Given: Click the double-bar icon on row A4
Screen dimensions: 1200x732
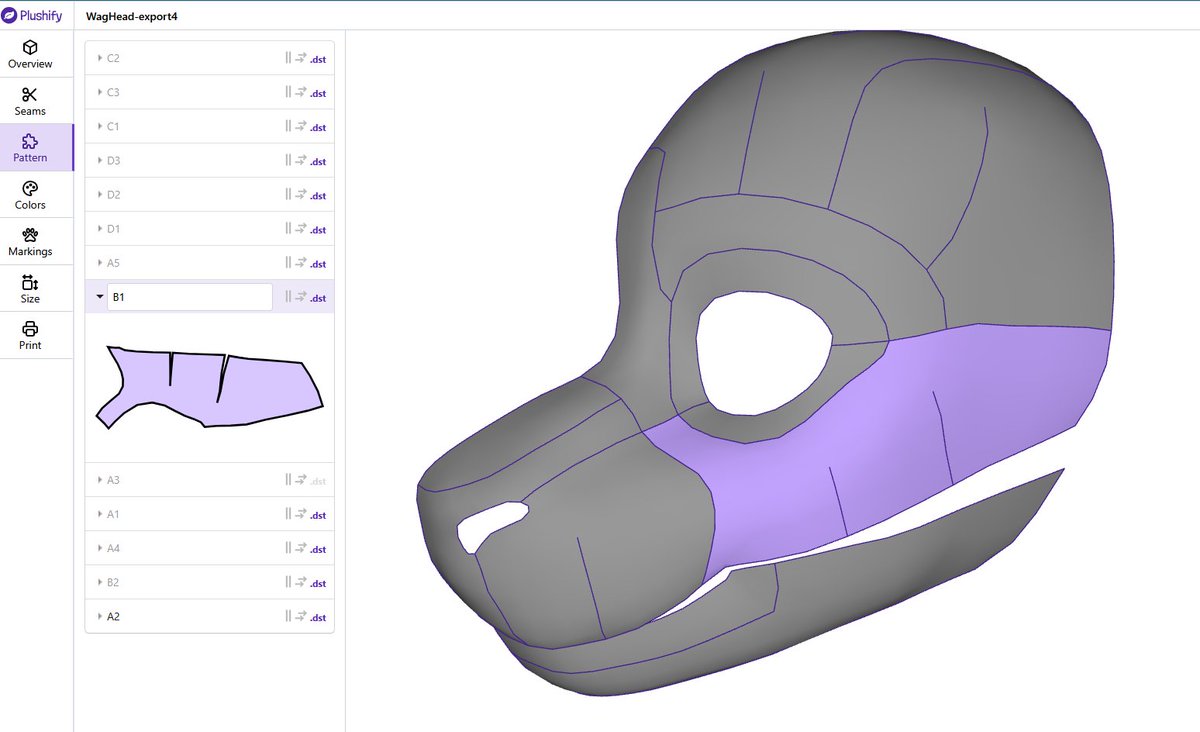Looking at the screenshot, I should click(288, 548).
